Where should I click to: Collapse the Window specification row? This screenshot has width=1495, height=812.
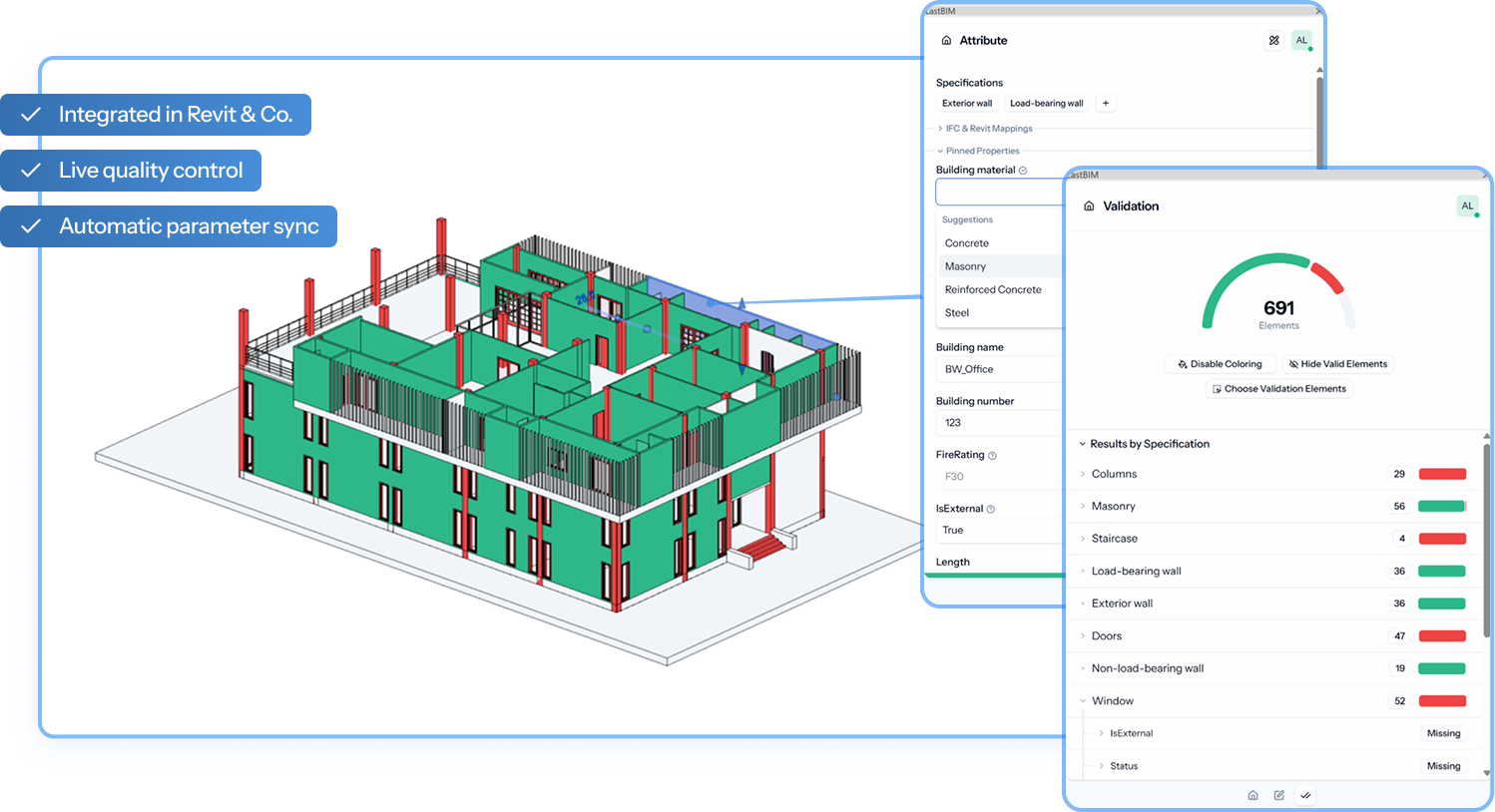(1083, 701)
